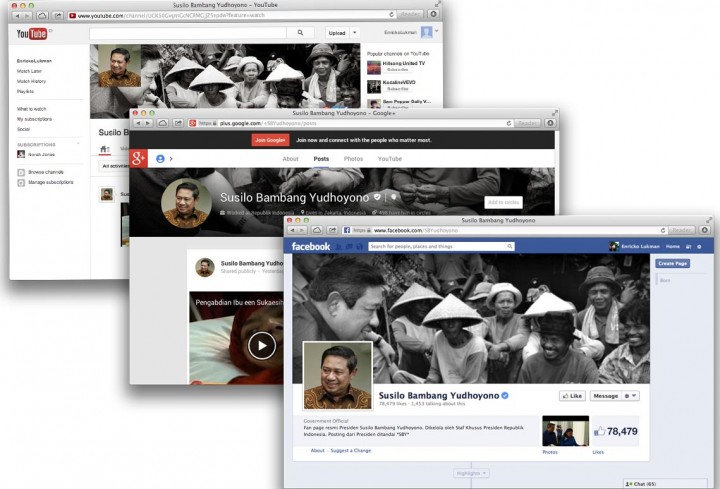
Task: Play the Pengabdian Ibu een video on Google+
Action: pyautogui.click(x=262, y=345)
